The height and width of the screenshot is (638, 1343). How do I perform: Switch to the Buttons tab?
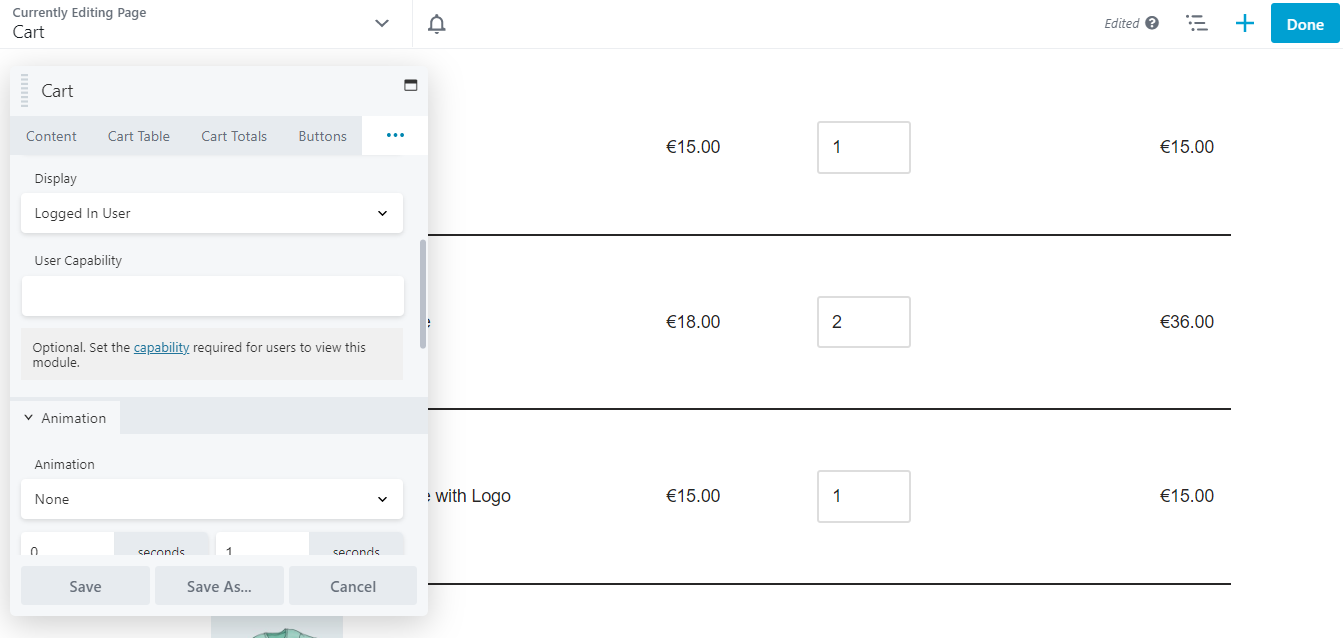click(x=321, y=135)
